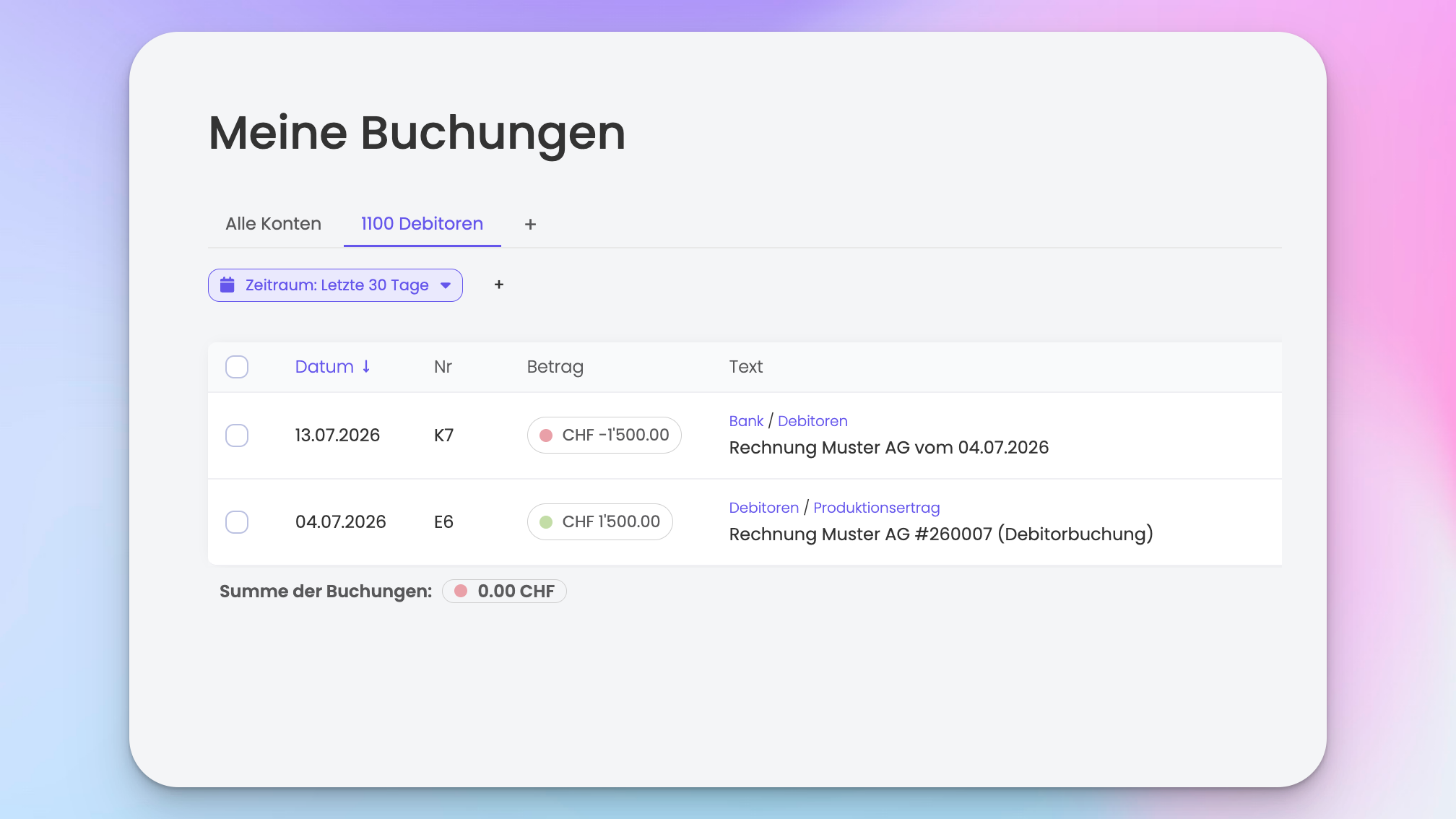
Task: Check the box for booking E6
Action: 237,522
